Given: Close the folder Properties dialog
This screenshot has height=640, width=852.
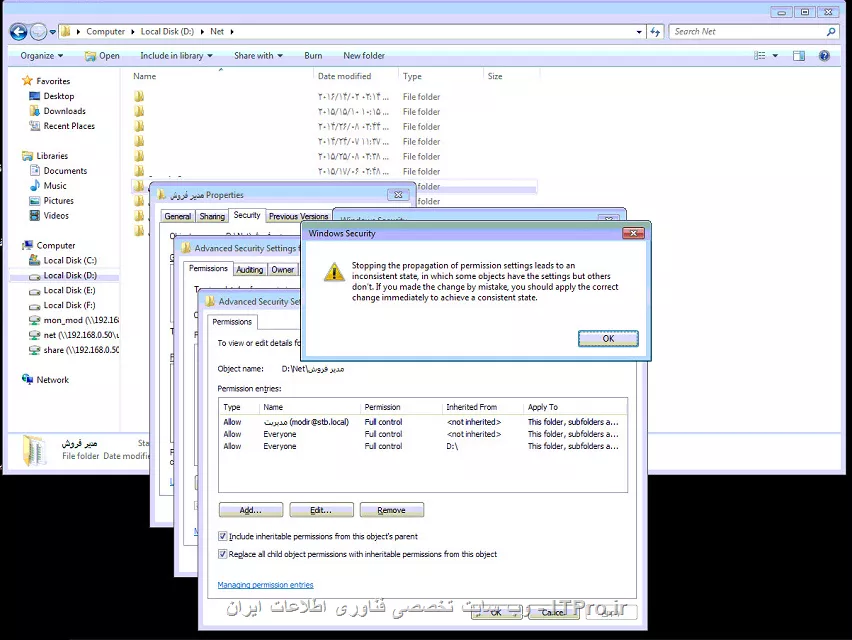Looking at the screenshot, I should (x=398, y=194).
